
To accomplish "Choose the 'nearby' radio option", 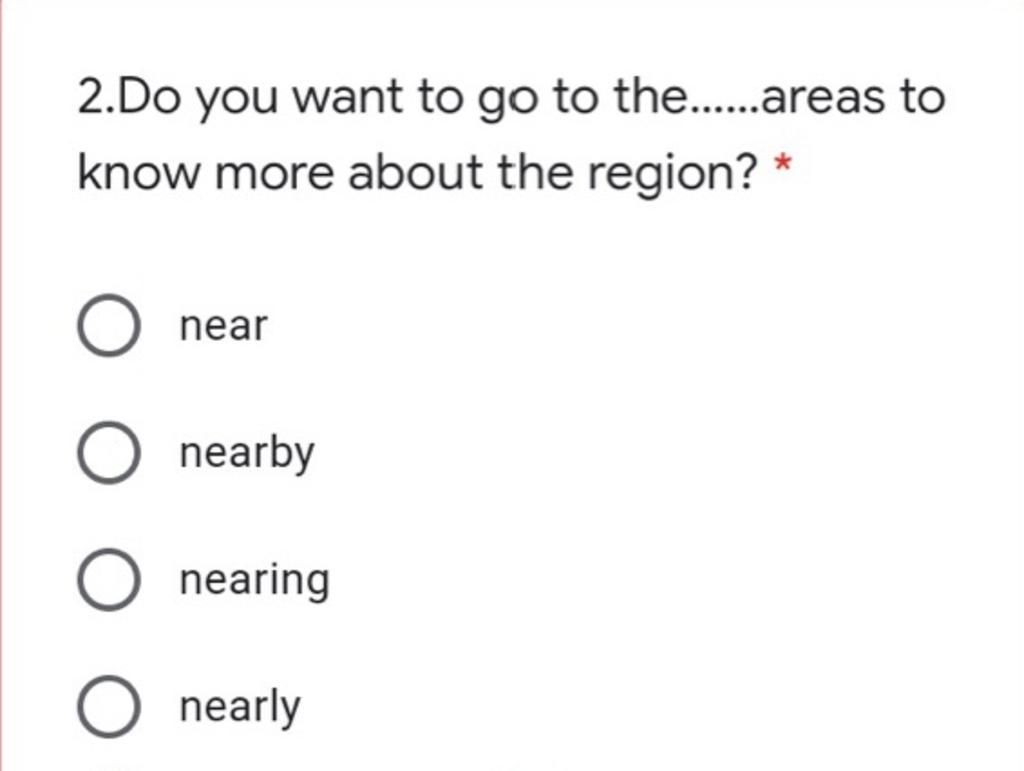I will click(107, 453).
